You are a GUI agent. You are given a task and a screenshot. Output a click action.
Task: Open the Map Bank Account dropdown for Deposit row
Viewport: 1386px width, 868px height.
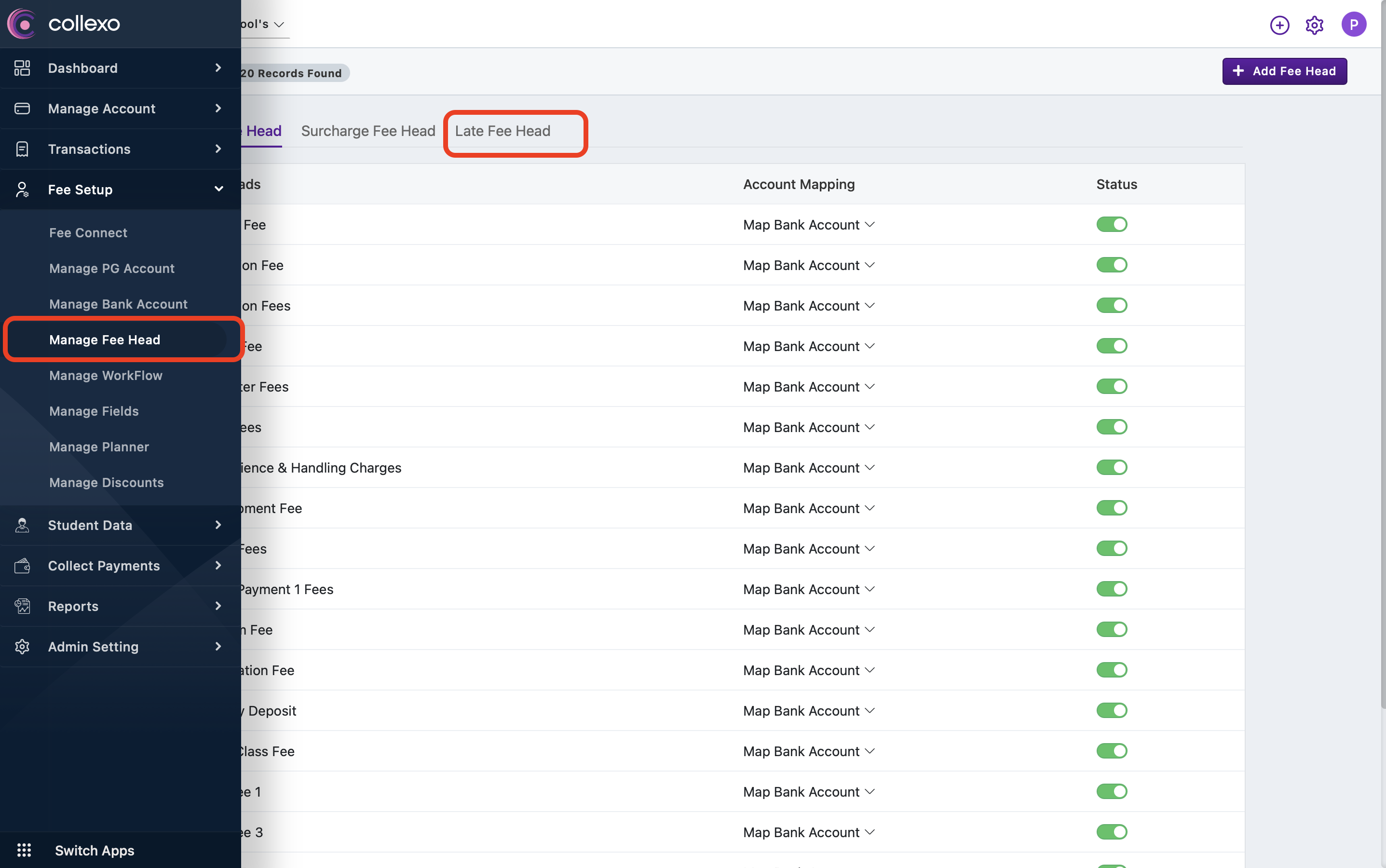(808, 711)
